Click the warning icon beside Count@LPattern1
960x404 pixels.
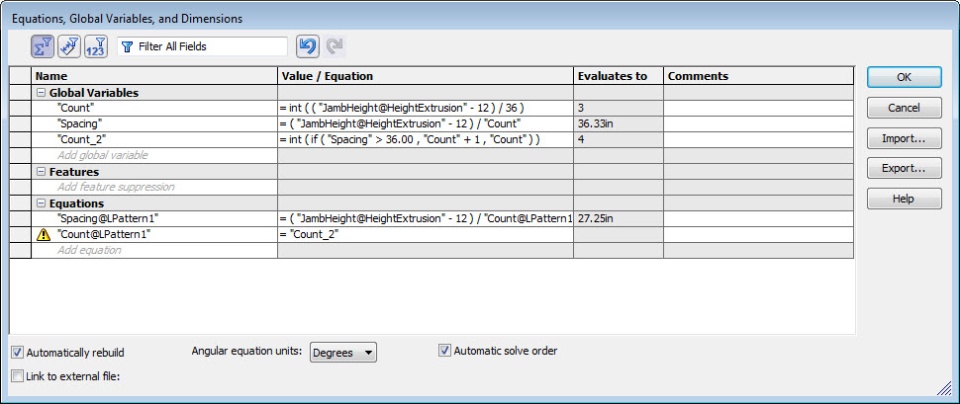click(43, 234)
